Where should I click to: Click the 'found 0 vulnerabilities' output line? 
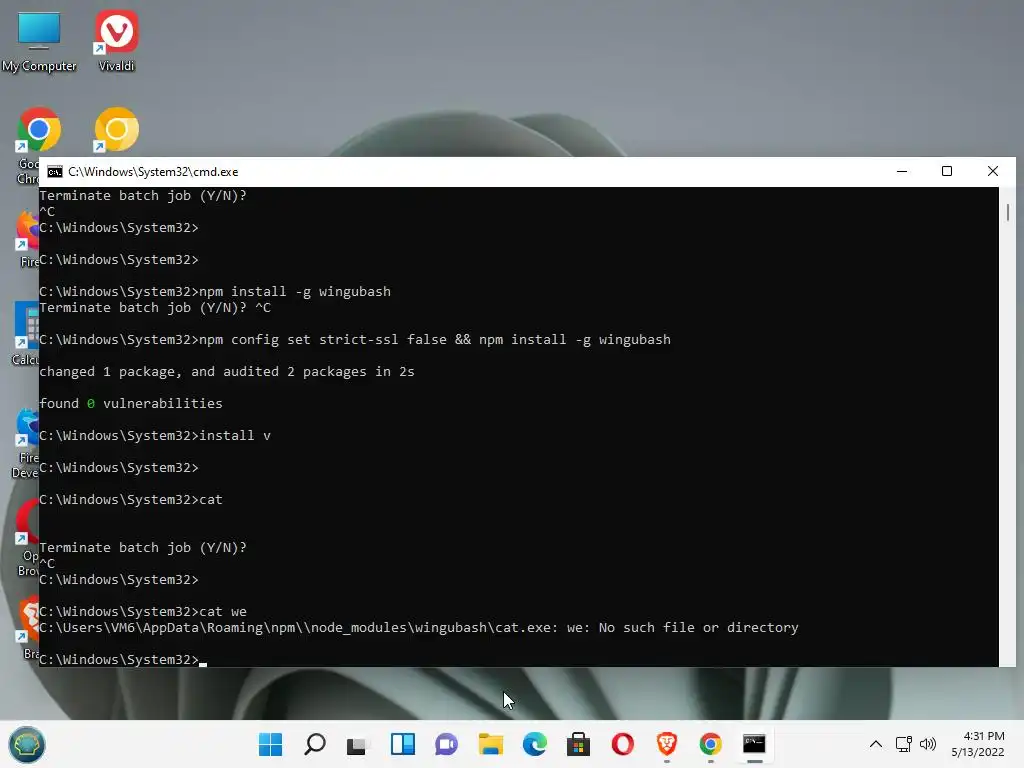(x=131, y=404)
